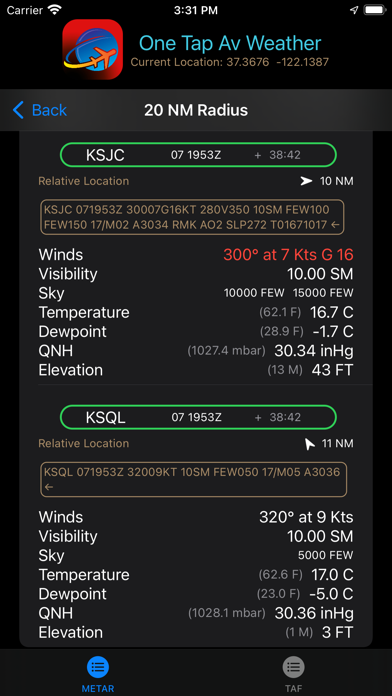The image size is (392, 696).
Task: Tap the Current Location coordinates text
Action: (230, 62)
